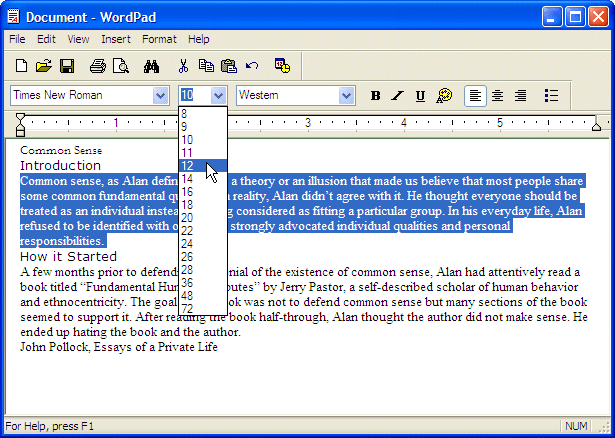The height and width of the screenshot is (438, 615).
Task: Expand the Western script dropdown
Action: pyautogui.click(x=346, y=95)
